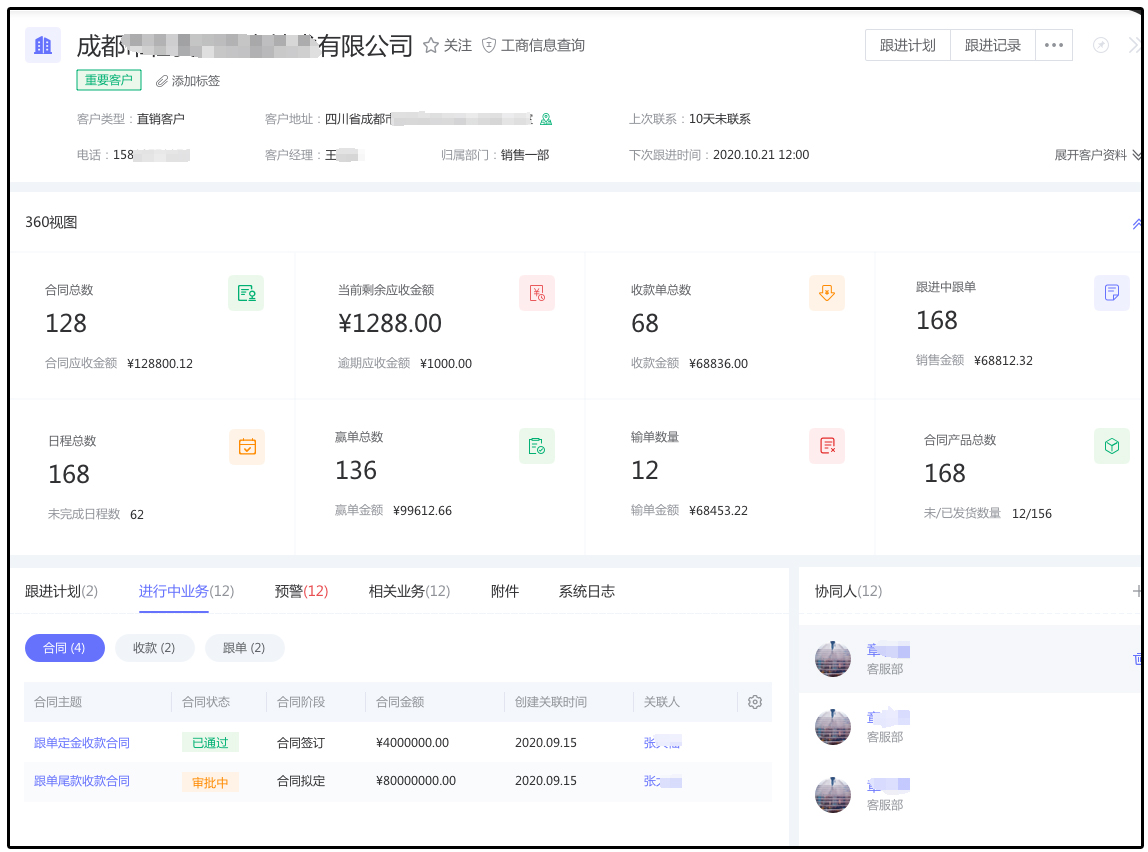Open 跟单定金收款合同 contract link
Screen dimensions: 1148x852
[82, 743]
